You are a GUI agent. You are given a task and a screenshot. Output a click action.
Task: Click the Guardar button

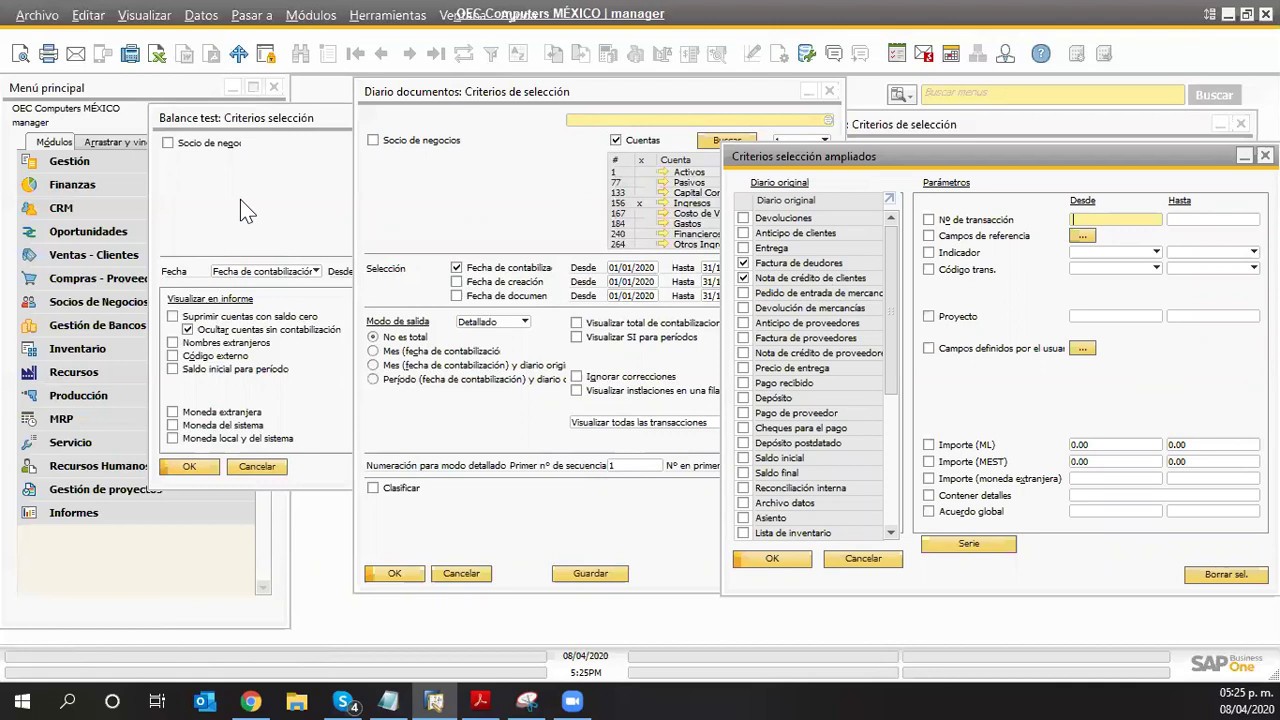point(590,574)
